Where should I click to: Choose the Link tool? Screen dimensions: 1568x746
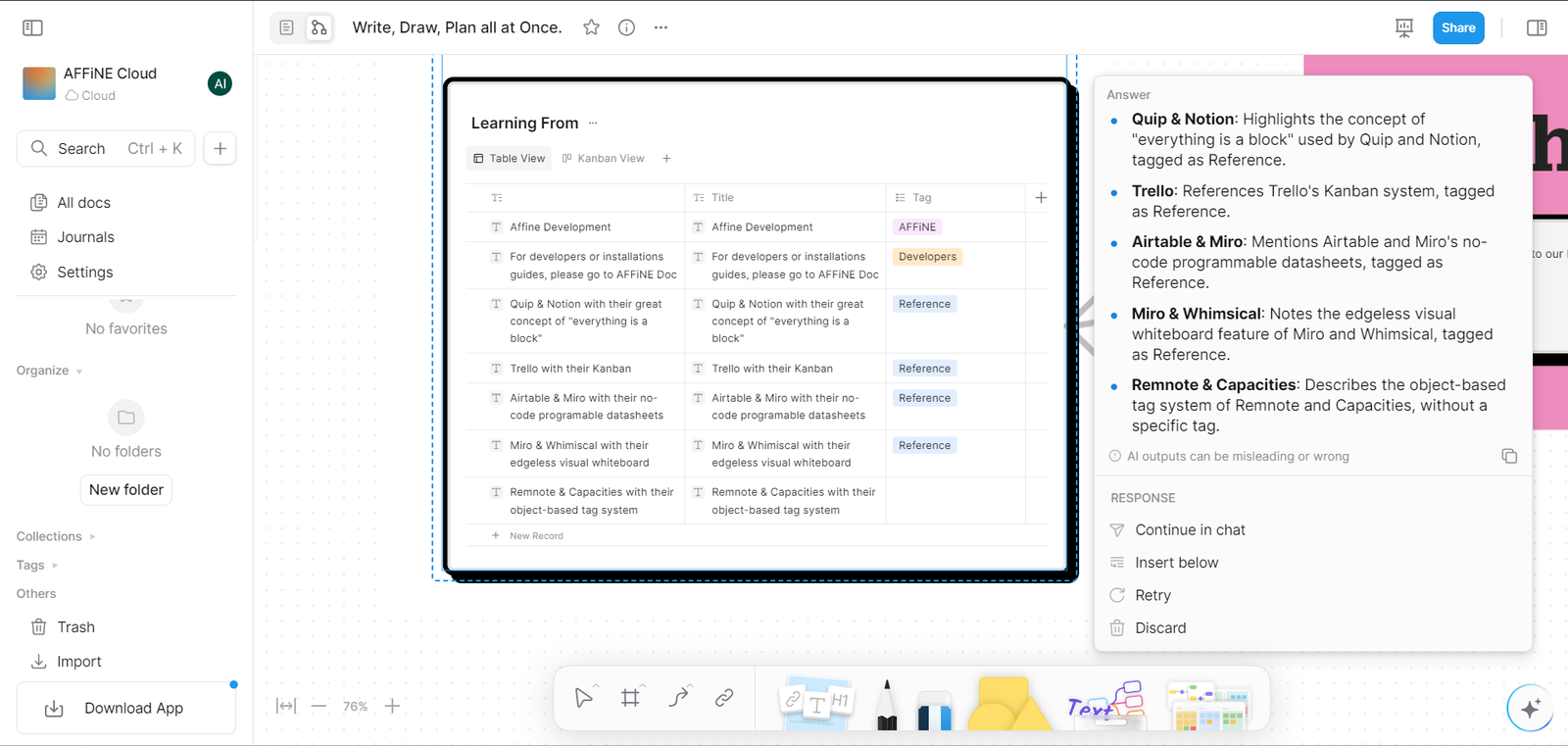[x=724, y=697]
